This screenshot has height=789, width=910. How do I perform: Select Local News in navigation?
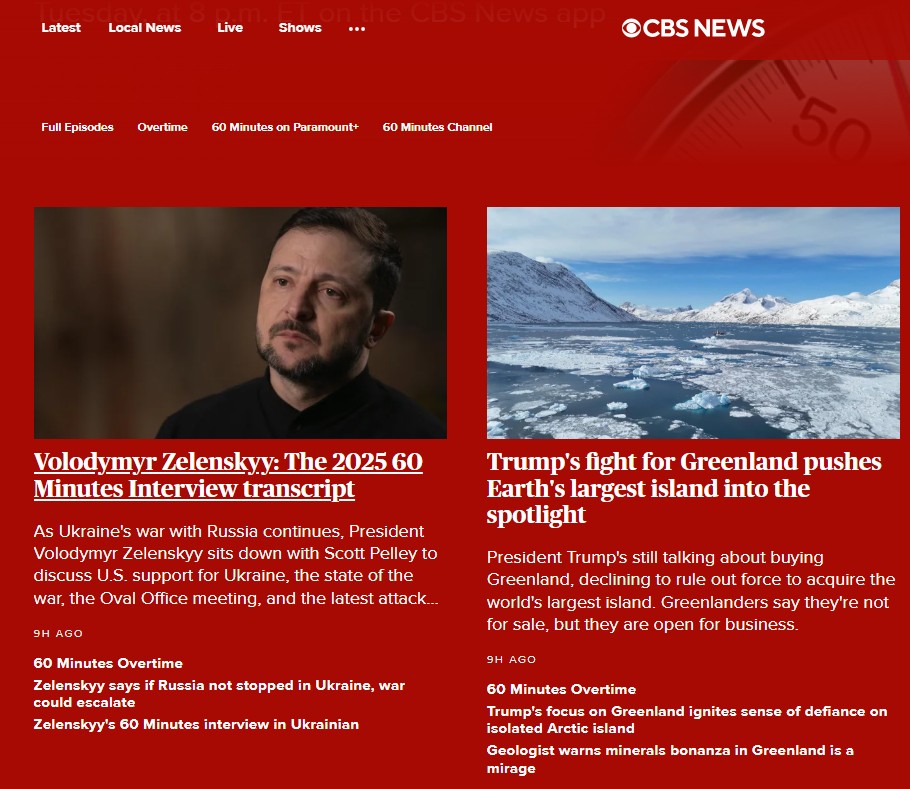pyautogui.click(x=145, y=28)
